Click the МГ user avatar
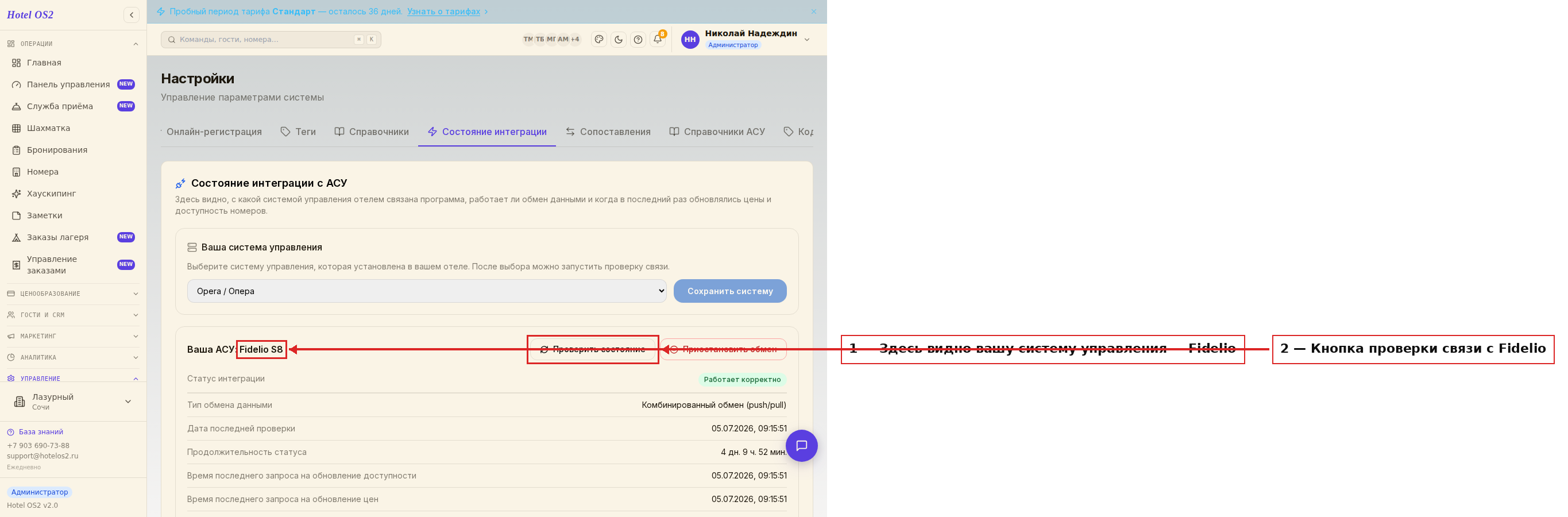Image resolution: width=1568 pixels, height=517 pixels. (x=551, y=40)
